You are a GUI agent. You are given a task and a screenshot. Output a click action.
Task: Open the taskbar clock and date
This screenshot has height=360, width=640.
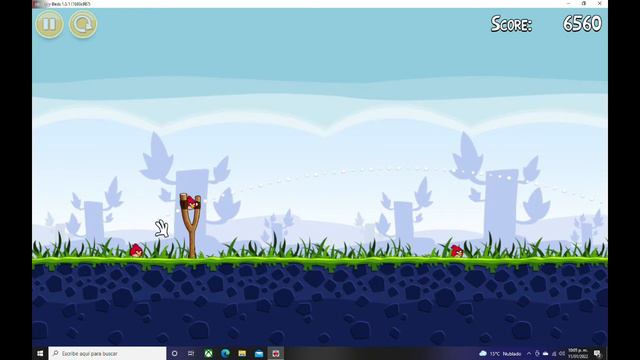578,353
